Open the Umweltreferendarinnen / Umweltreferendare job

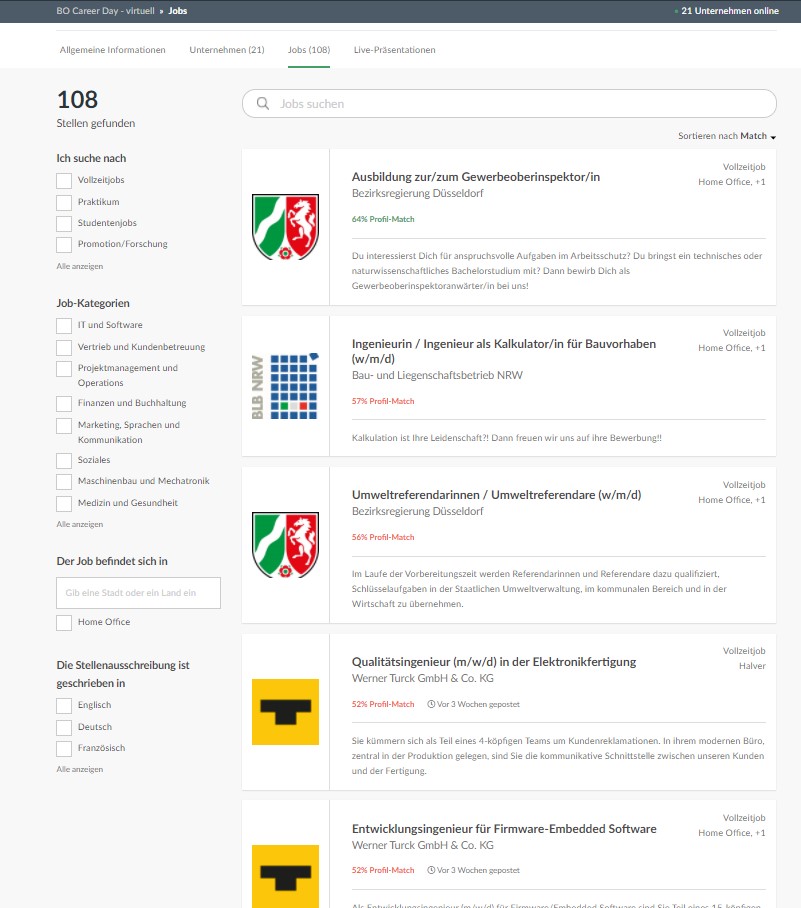pos(496,495)
